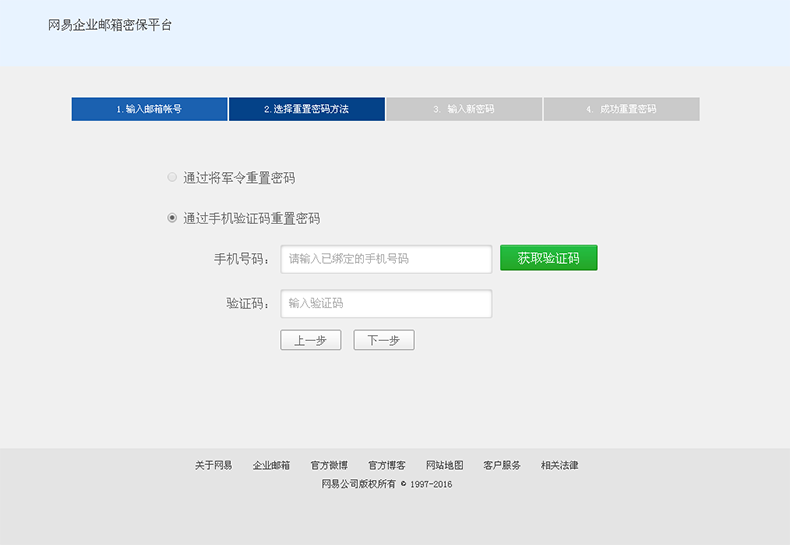Click the 客户服务 customer service link
790x545 pixels.
(x=502, y=465)
